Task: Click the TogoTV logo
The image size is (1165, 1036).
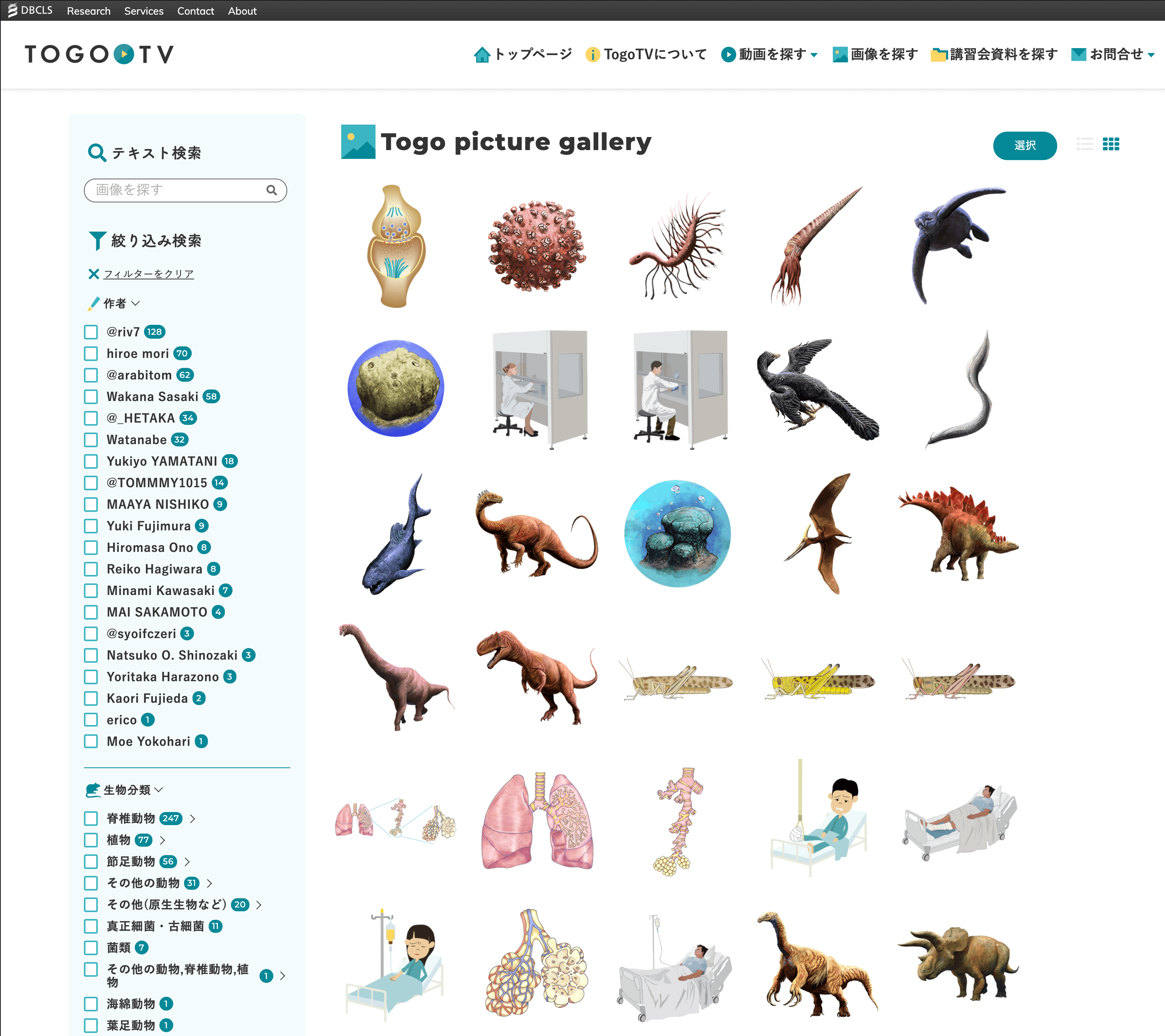Action: click(x=99, y=55)
